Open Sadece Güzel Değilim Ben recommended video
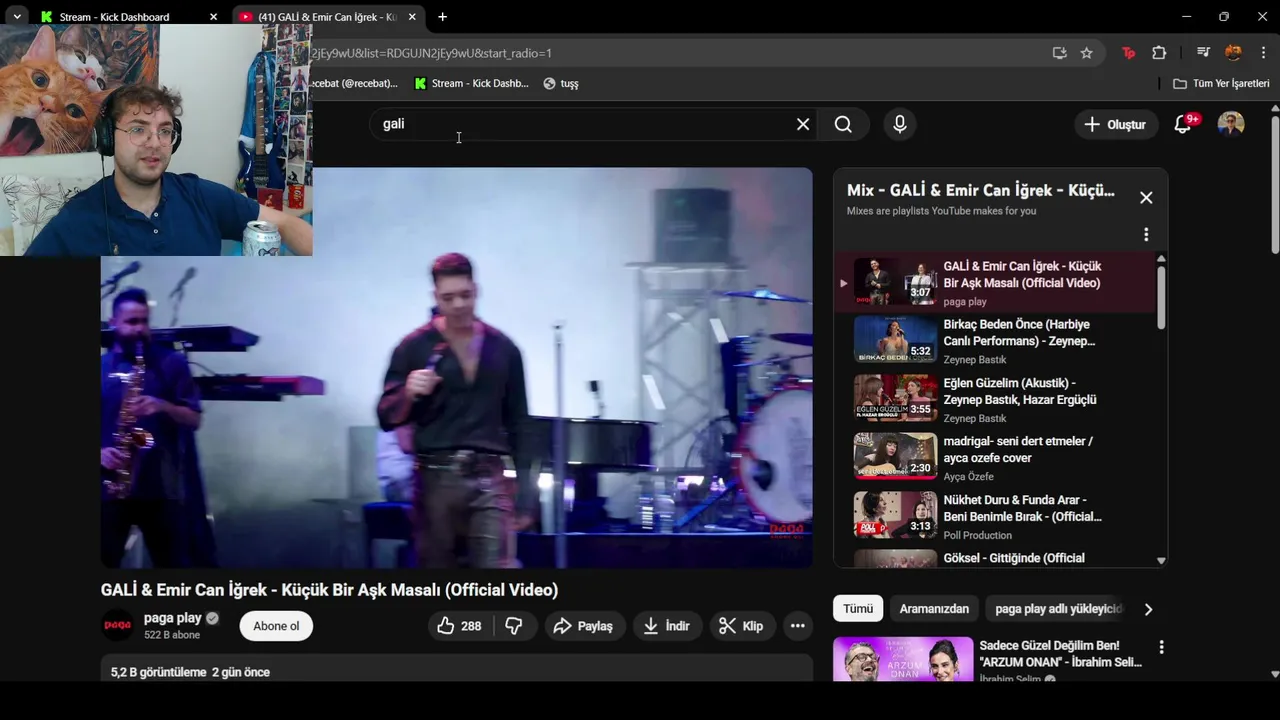 tap(1060, 654)
